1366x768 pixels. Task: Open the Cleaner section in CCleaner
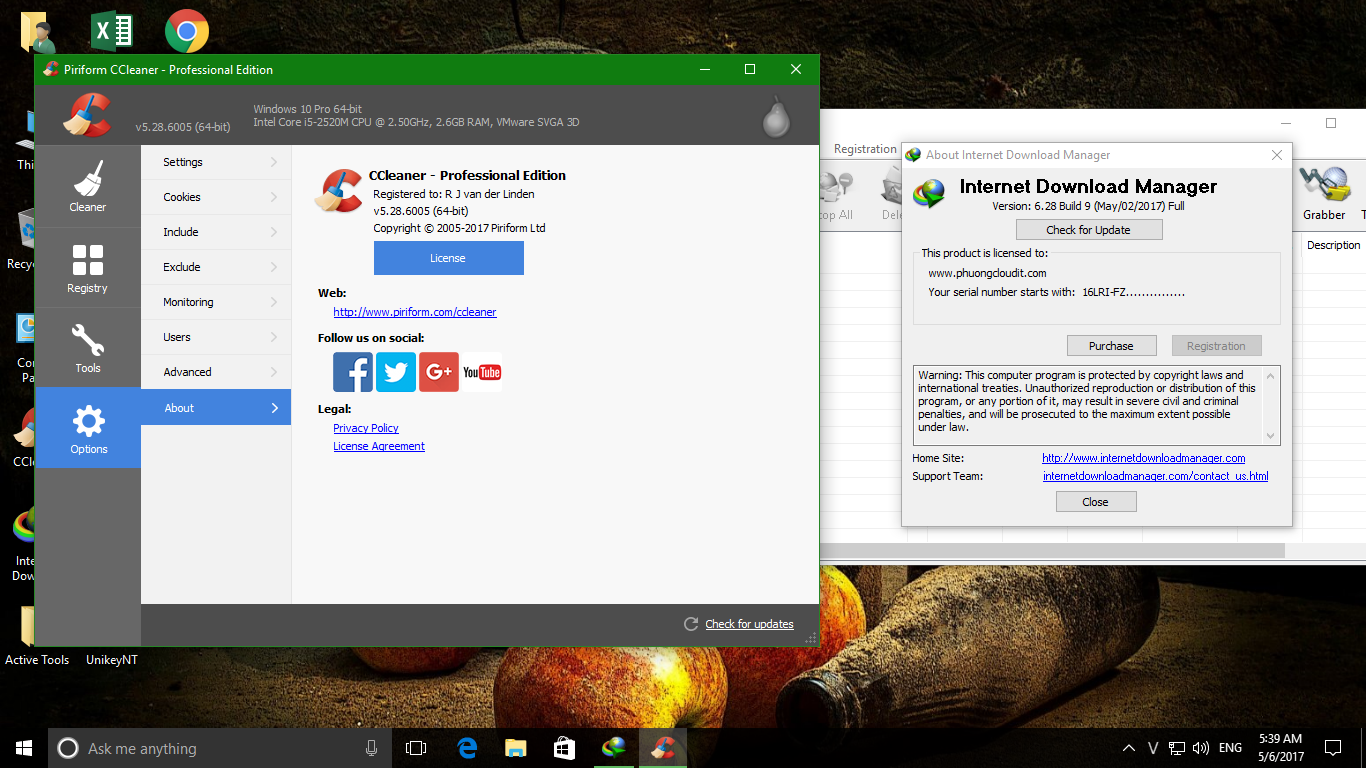[88, 186]
